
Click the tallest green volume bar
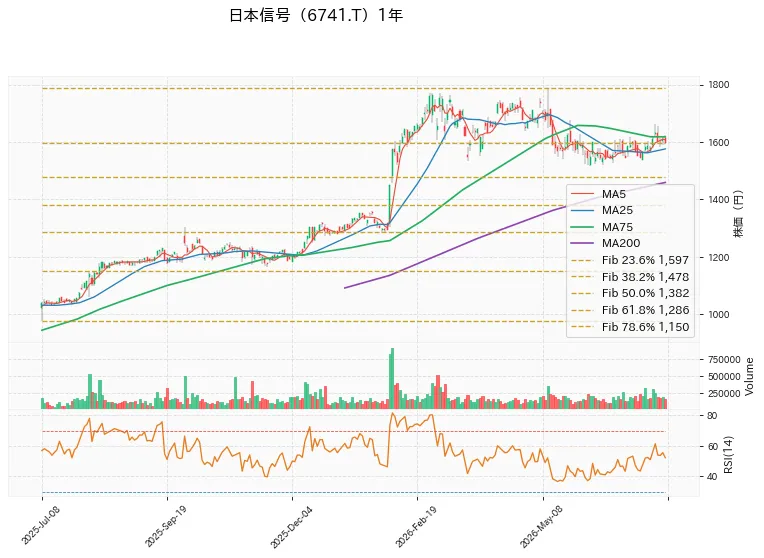point(392,378)
